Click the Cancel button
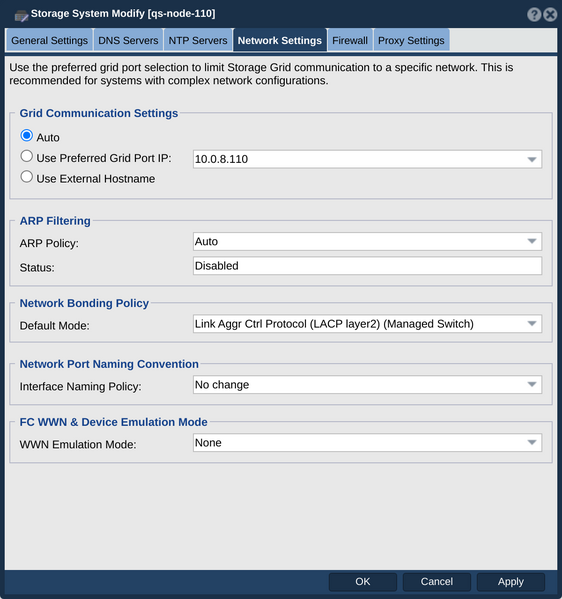Screen dimensions: 562x599 [x=437, y=582]
